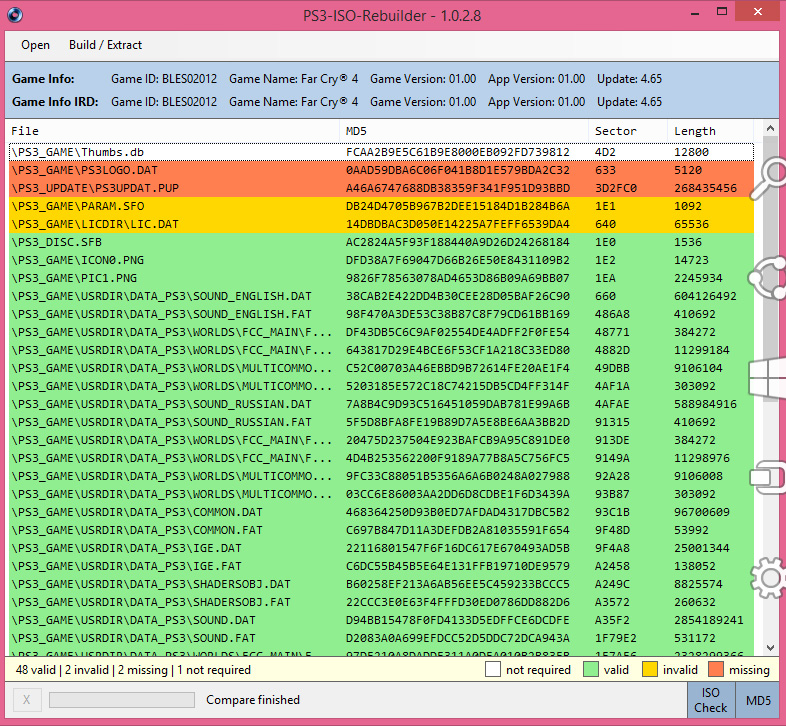Click length value 2854189241
The image size is (786, 726).
pos(708,620)
